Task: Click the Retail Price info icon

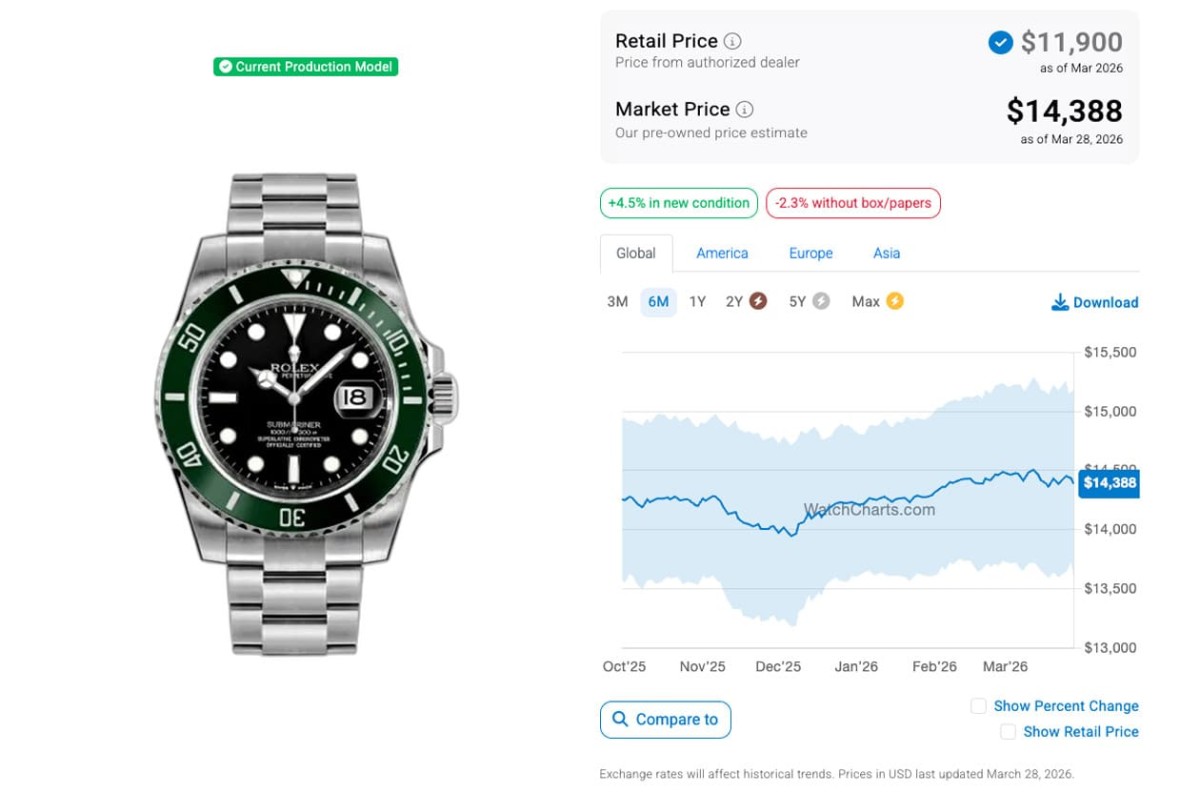Action: (733, 41)
